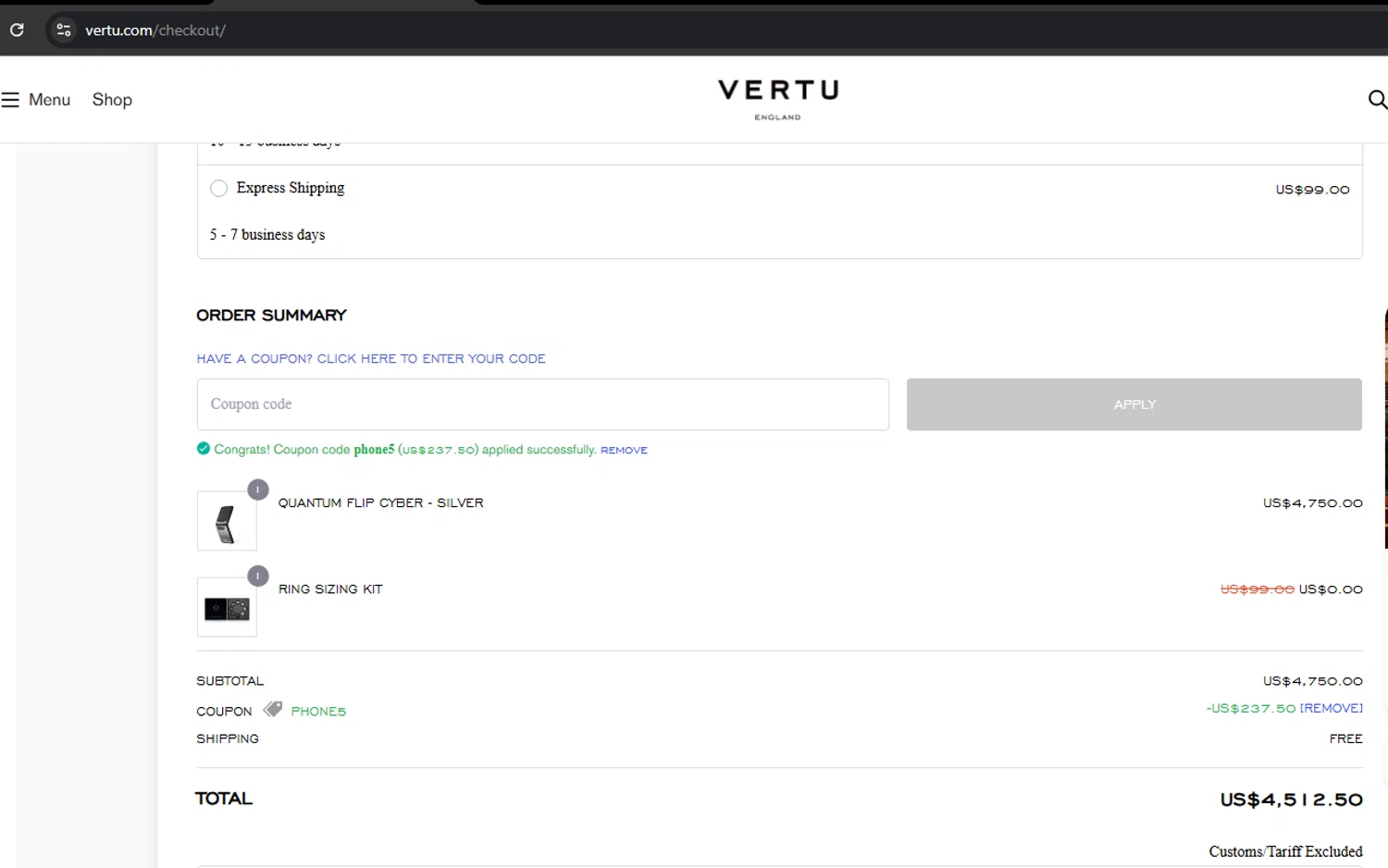
Task: Toggle Have a coupon click here link
Action: (x=371, y=359)
